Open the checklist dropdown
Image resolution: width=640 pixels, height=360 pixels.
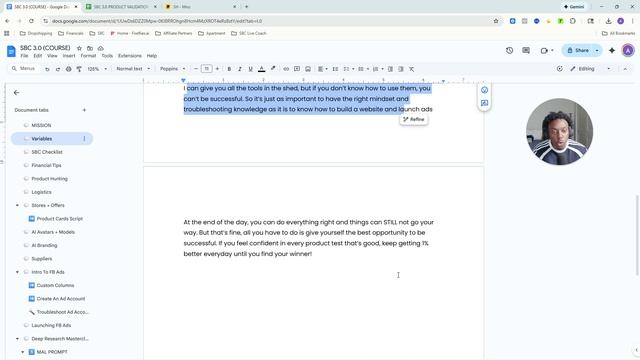348,69
